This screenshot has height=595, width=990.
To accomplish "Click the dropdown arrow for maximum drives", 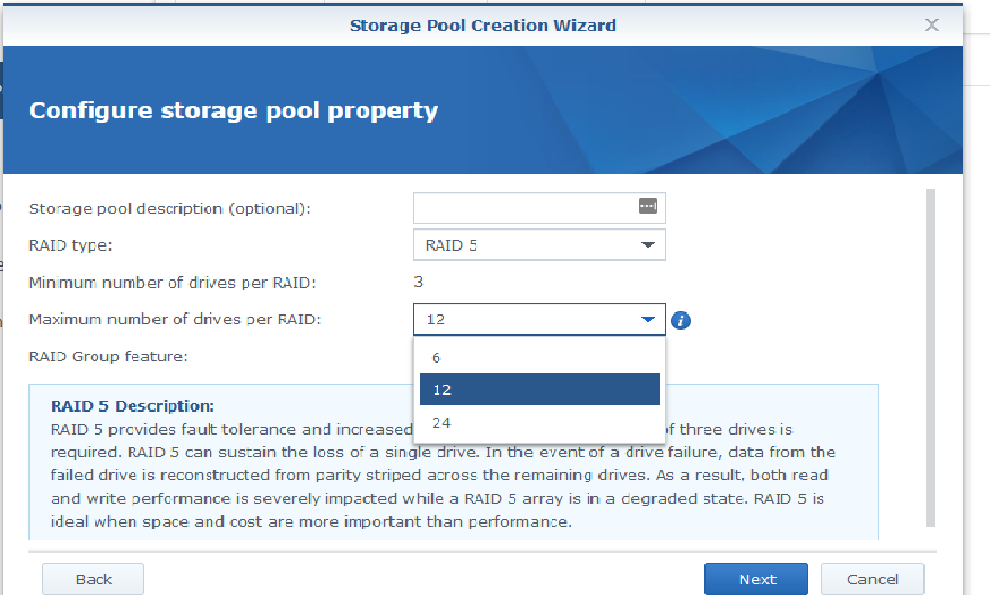I will [x=650, y=318].
